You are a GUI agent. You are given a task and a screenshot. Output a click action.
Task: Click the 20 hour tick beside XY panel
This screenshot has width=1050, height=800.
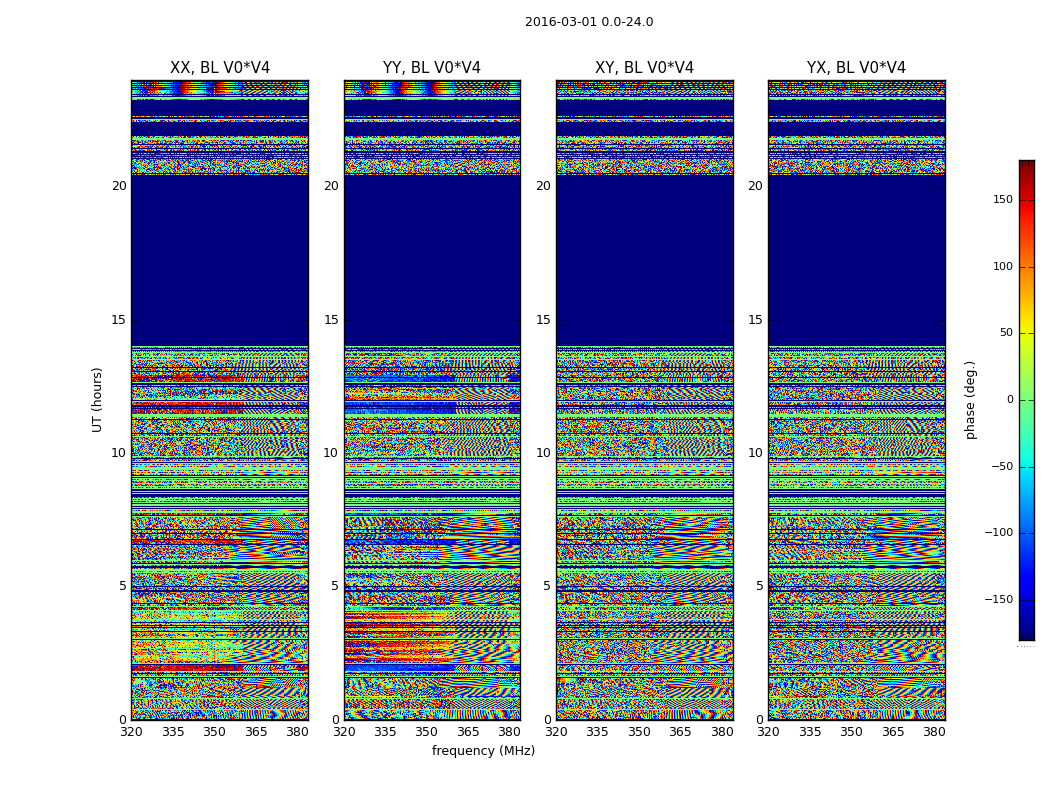click(543, 186)
